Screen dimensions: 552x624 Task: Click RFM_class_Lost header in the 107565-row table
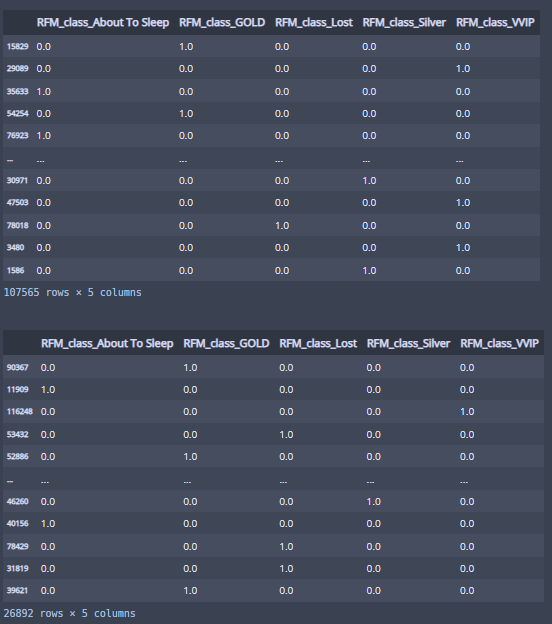(314, 23)
